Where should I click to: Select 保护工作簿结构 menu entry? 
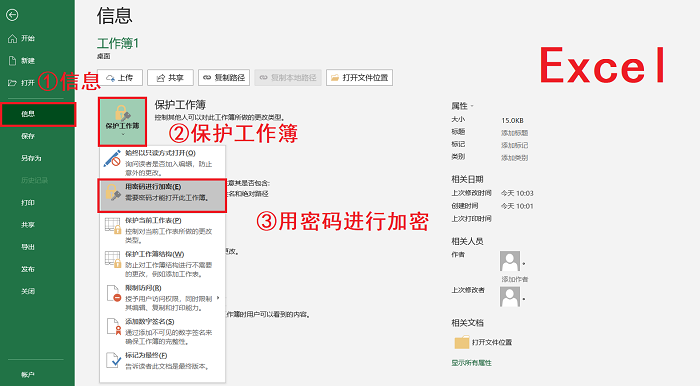(162, 264)
